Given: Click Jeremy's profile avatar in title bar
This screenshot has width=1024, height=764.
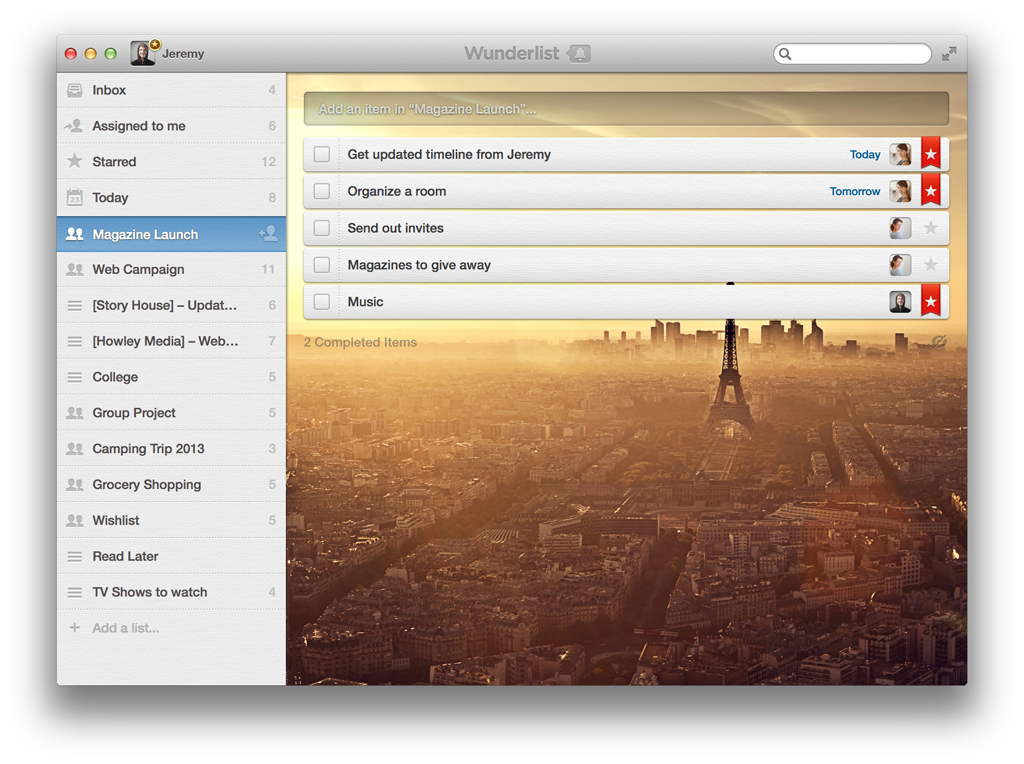Looking at the screenshot, I should click(x=143, y=54).
